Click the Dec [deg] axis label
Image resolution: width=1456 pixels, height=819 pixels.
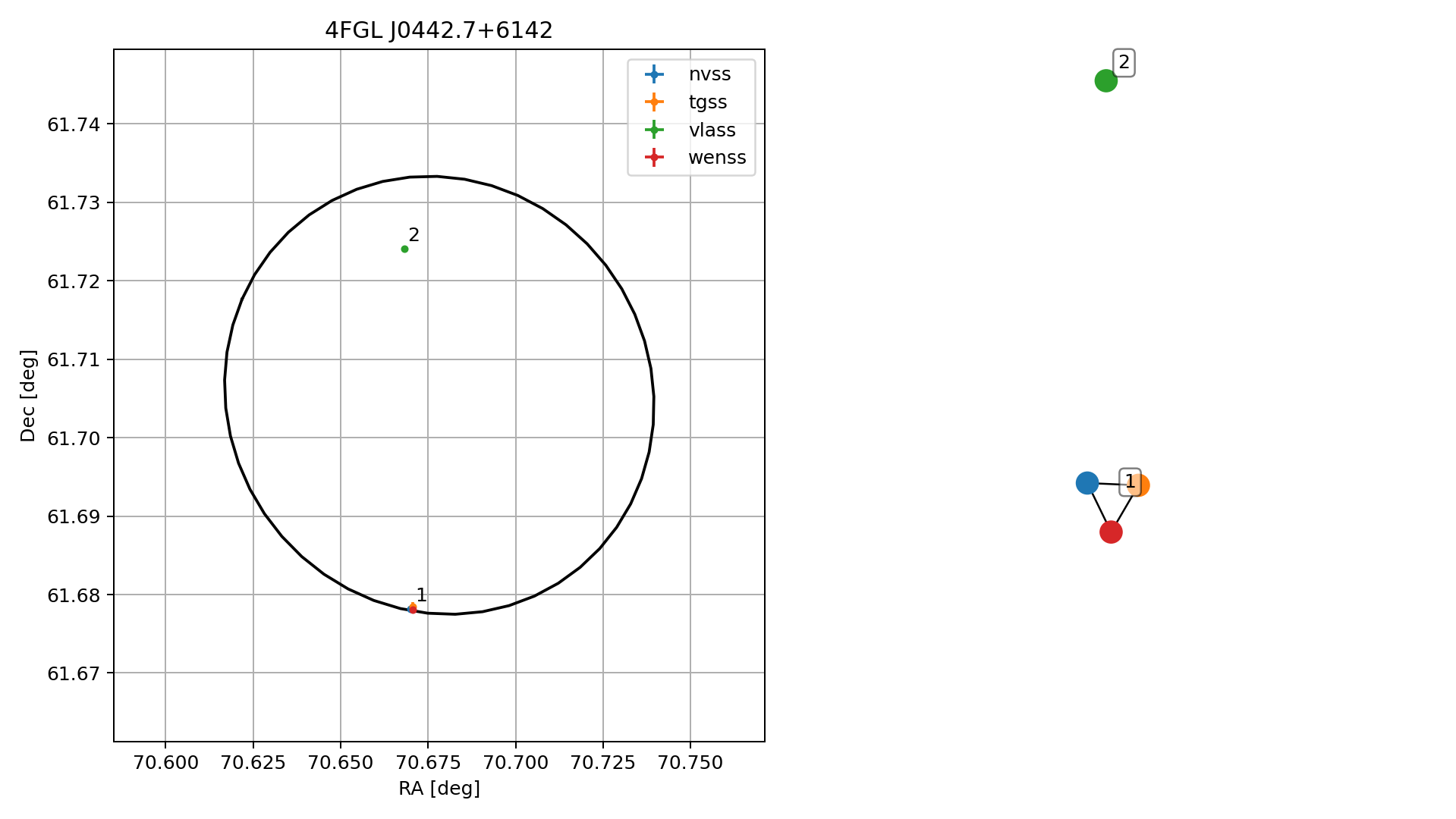pyautogui.click(x=28, y=396)
